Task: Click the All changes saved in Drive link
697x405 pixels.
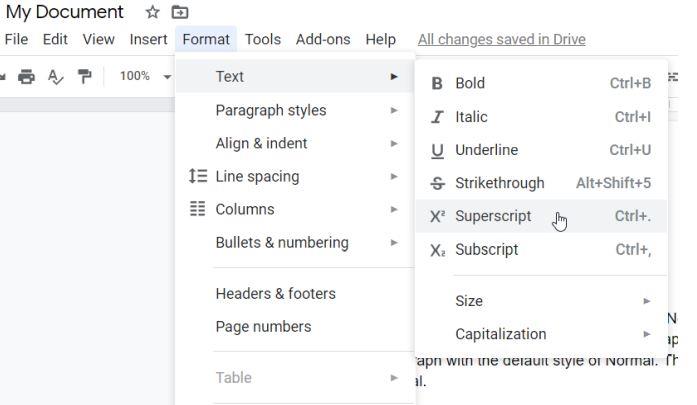Action: click(501, 39)
